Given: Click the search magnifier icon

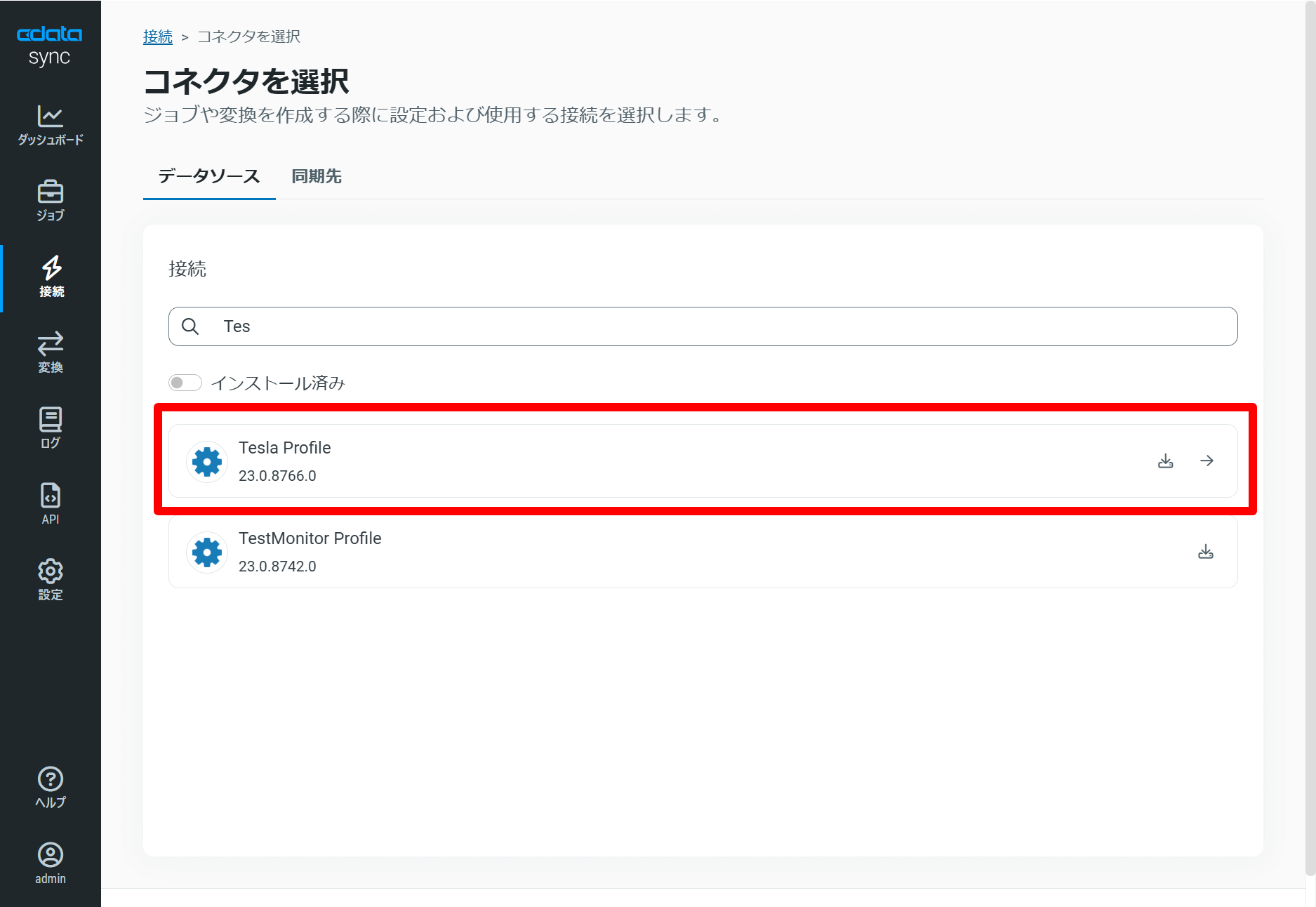Looking at the screenshot, I should 190,326.
